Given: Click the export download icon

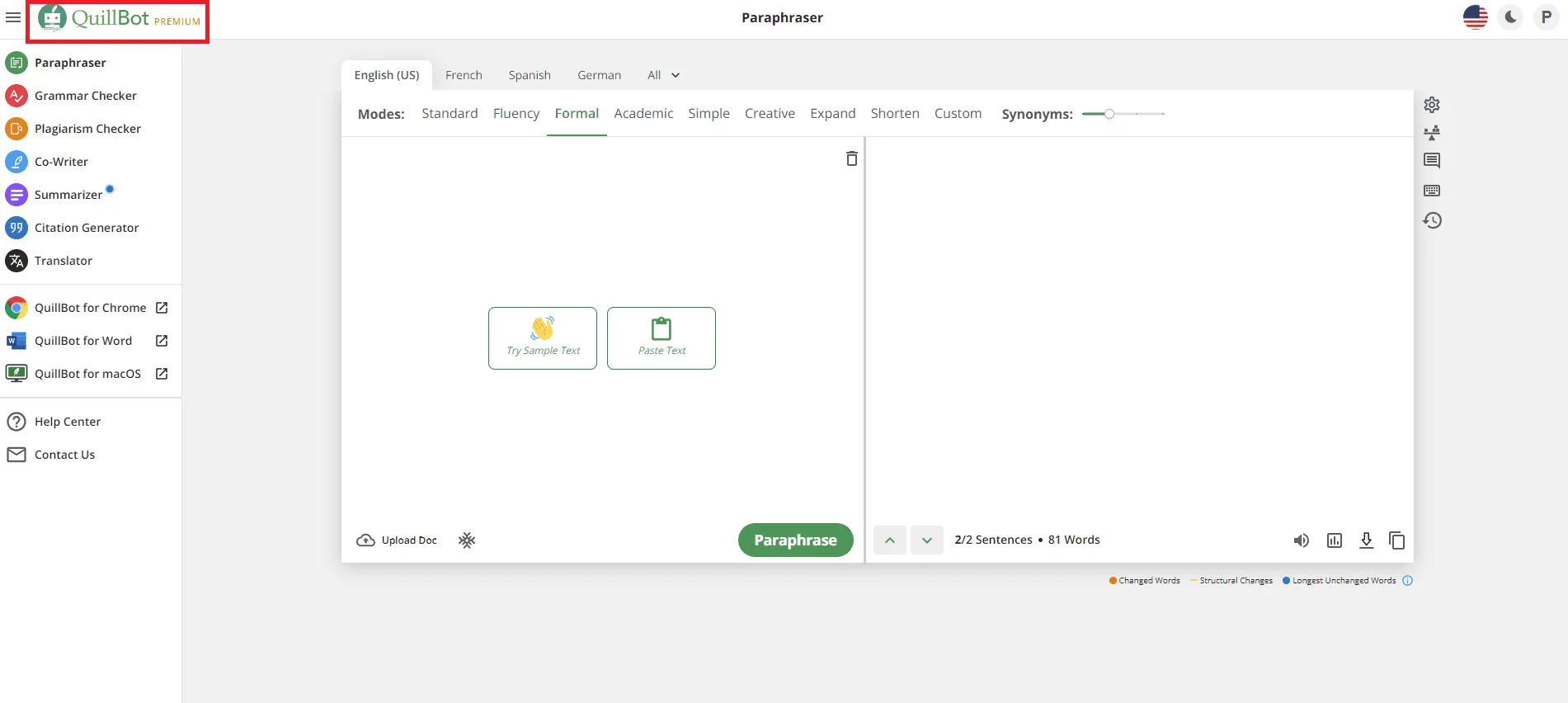Looking at the screenshot, I should coord(1366,540).
